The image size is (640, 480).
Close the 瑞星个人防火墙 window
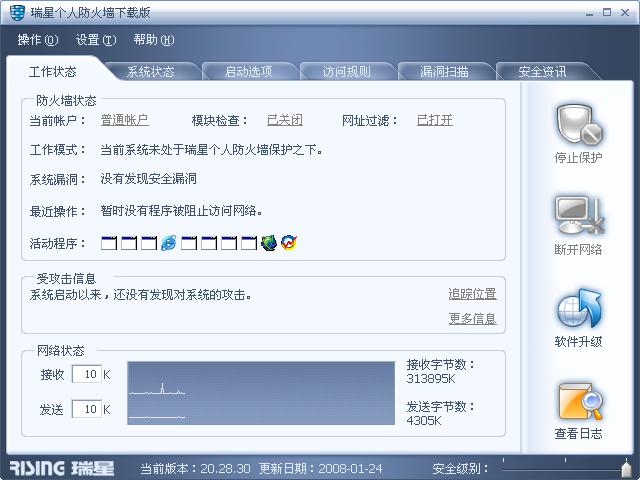[625, 12]
